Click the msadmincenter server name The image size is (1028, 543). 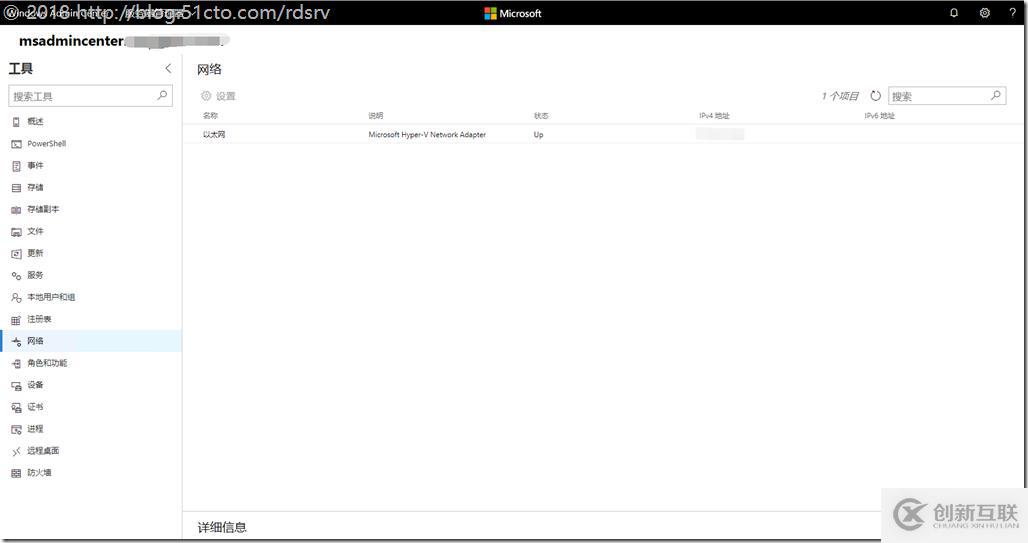pyautogui.click(x=71, y=41)
